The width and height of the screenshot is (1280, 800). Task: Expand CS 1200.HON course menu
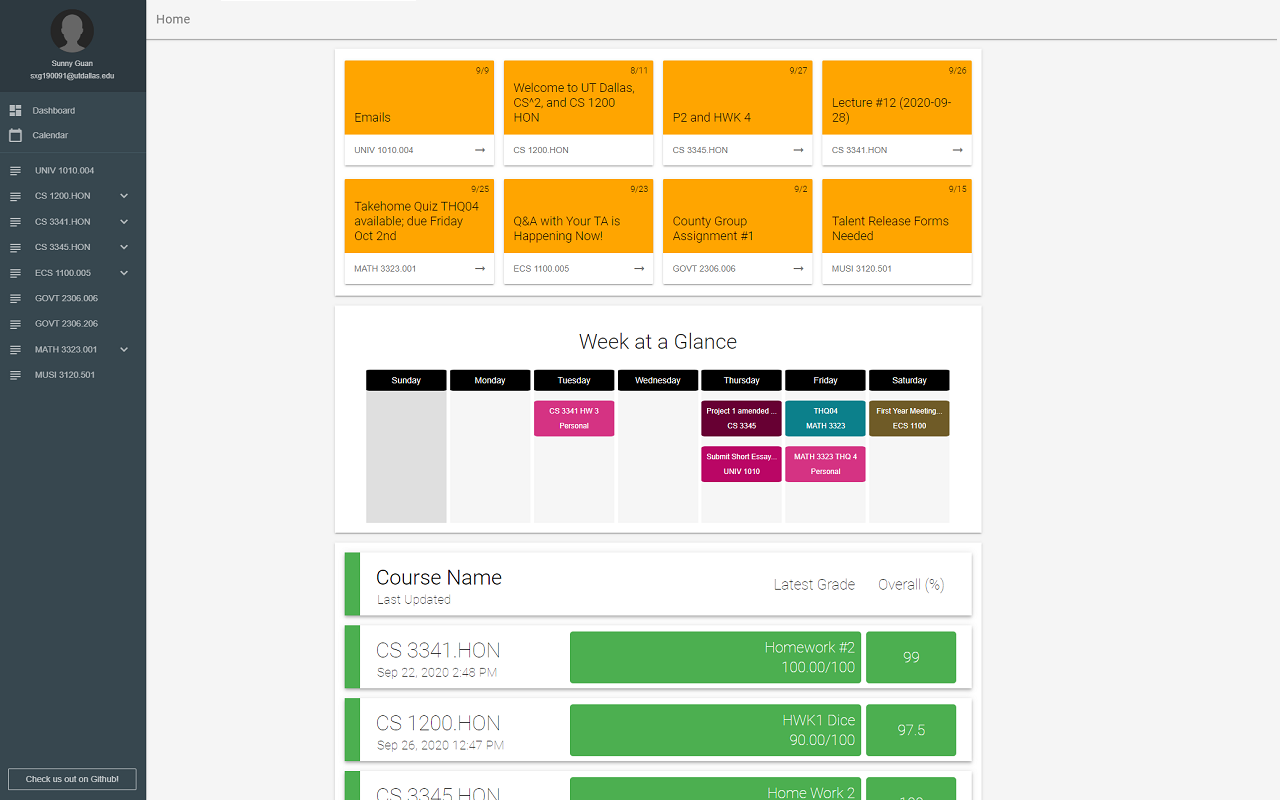pos(124,196)
